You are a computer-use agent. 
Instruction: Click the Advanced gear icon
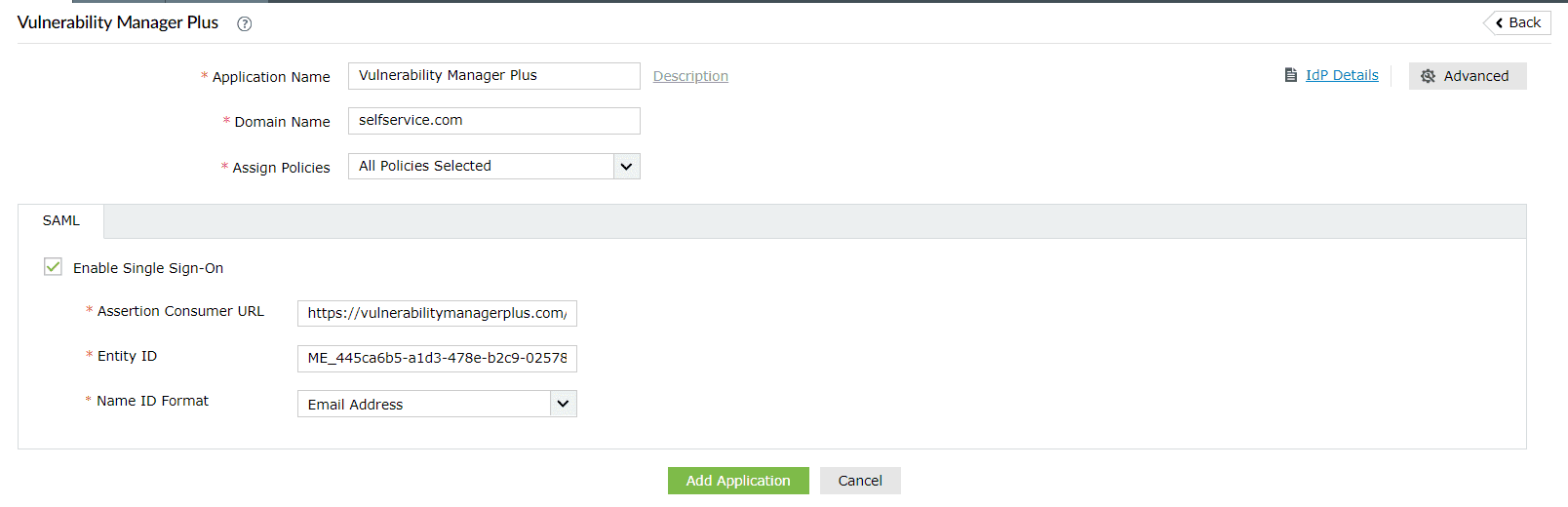click(x=1428, y=76)
